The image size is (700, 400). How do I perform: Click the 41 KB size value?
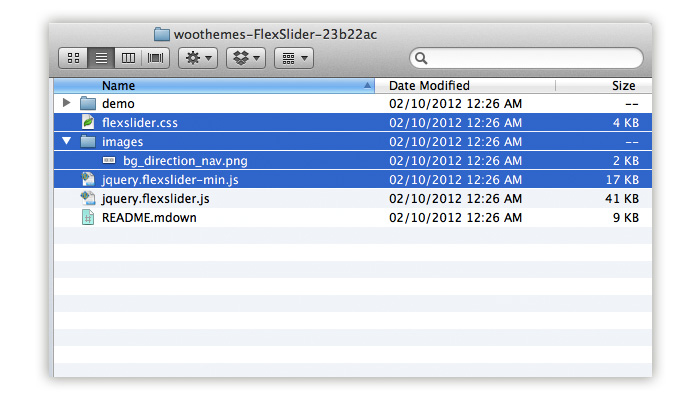click(x=622, y=199)
